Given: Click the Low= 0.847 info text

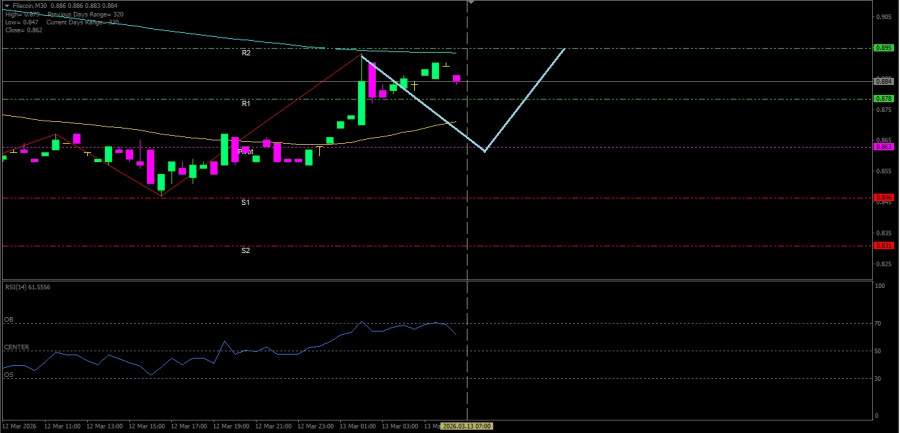Looking at the screenshot, I should pos(22,22).
